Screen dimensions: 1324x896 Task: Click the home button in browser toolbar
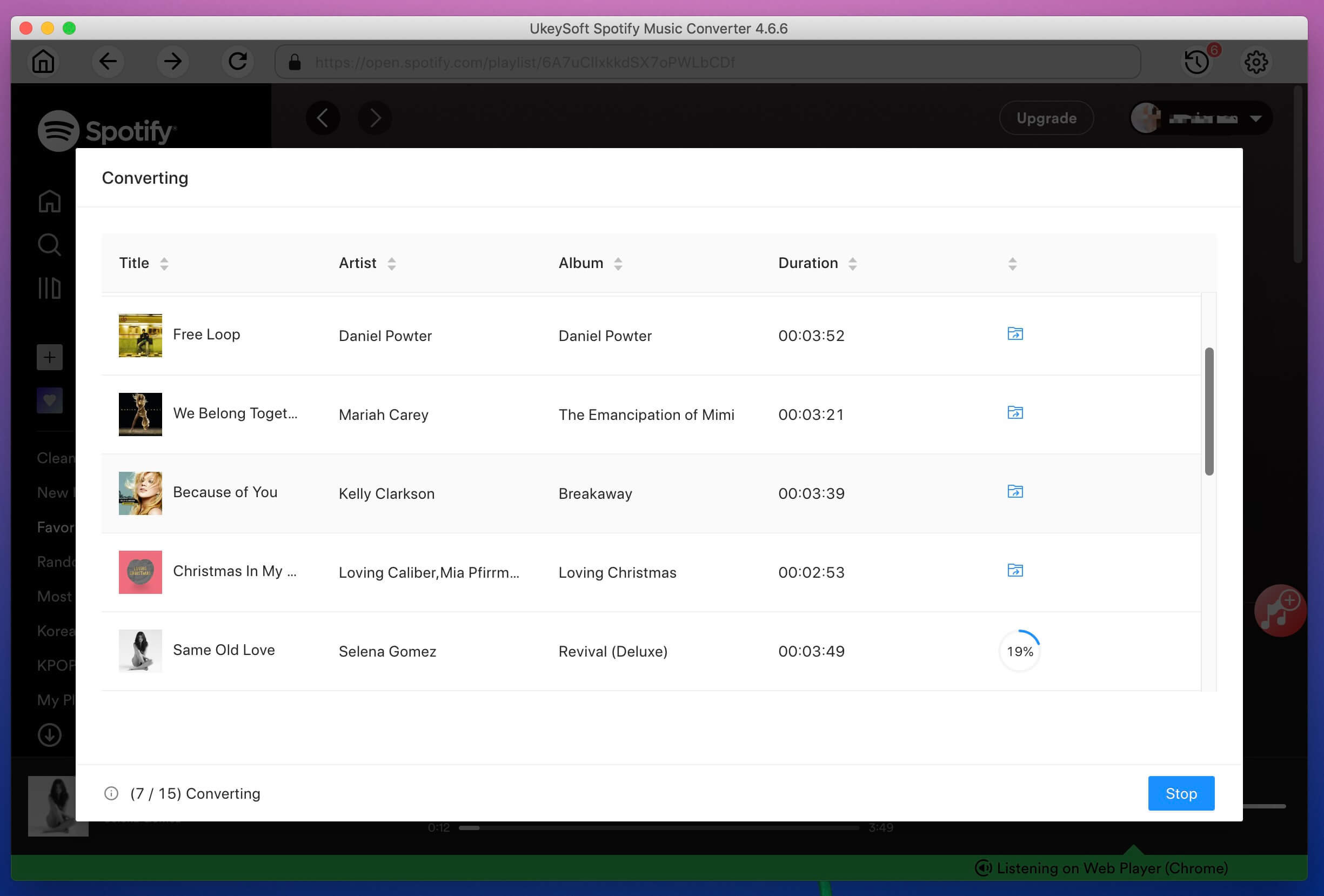(x=42, y=62)
